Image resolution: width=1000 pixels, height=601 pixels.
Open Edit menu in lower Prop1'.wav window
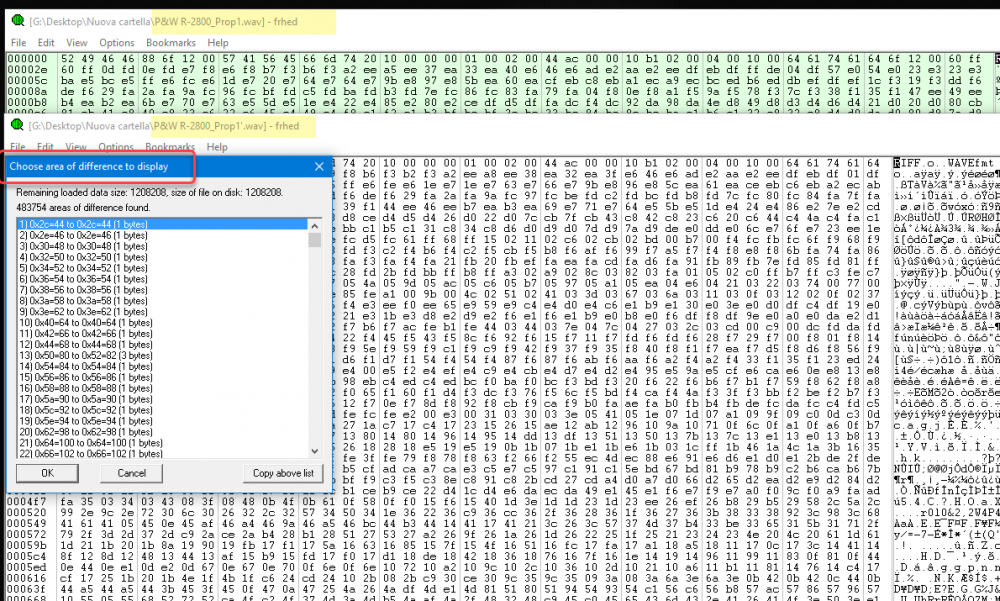pyautogui.click(x=45, y=147)
